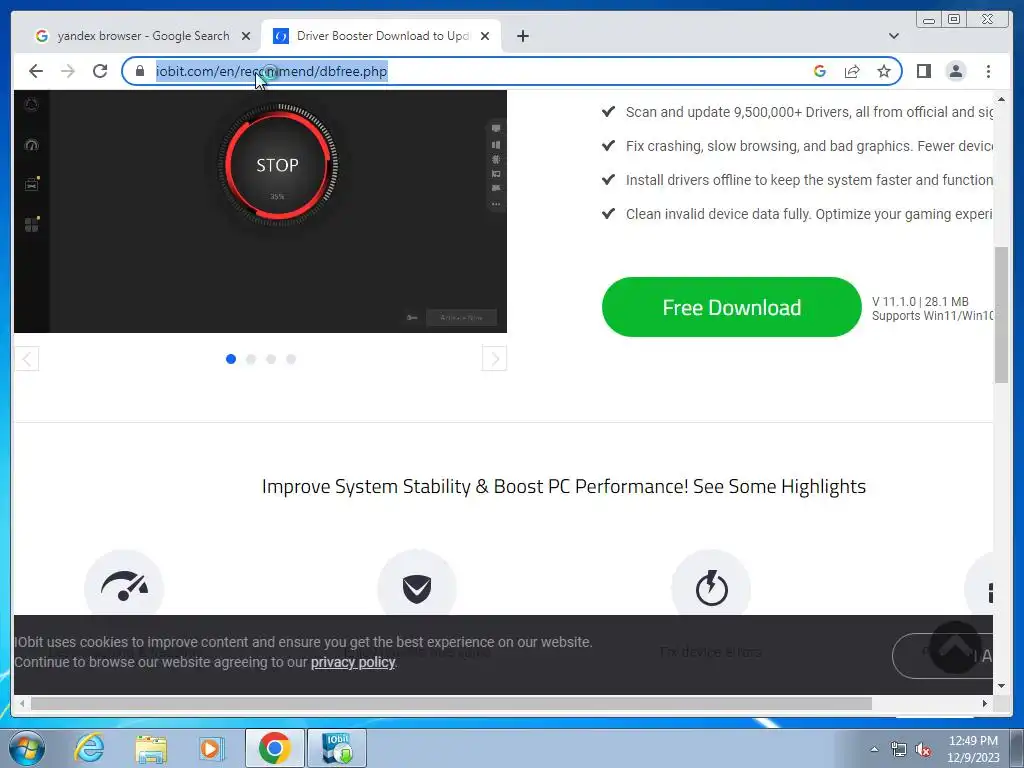Select the Driver Booster Download tab
The height and width of the screenshot is (768, 1024).
pyautogui.click(x=381, y=36)
